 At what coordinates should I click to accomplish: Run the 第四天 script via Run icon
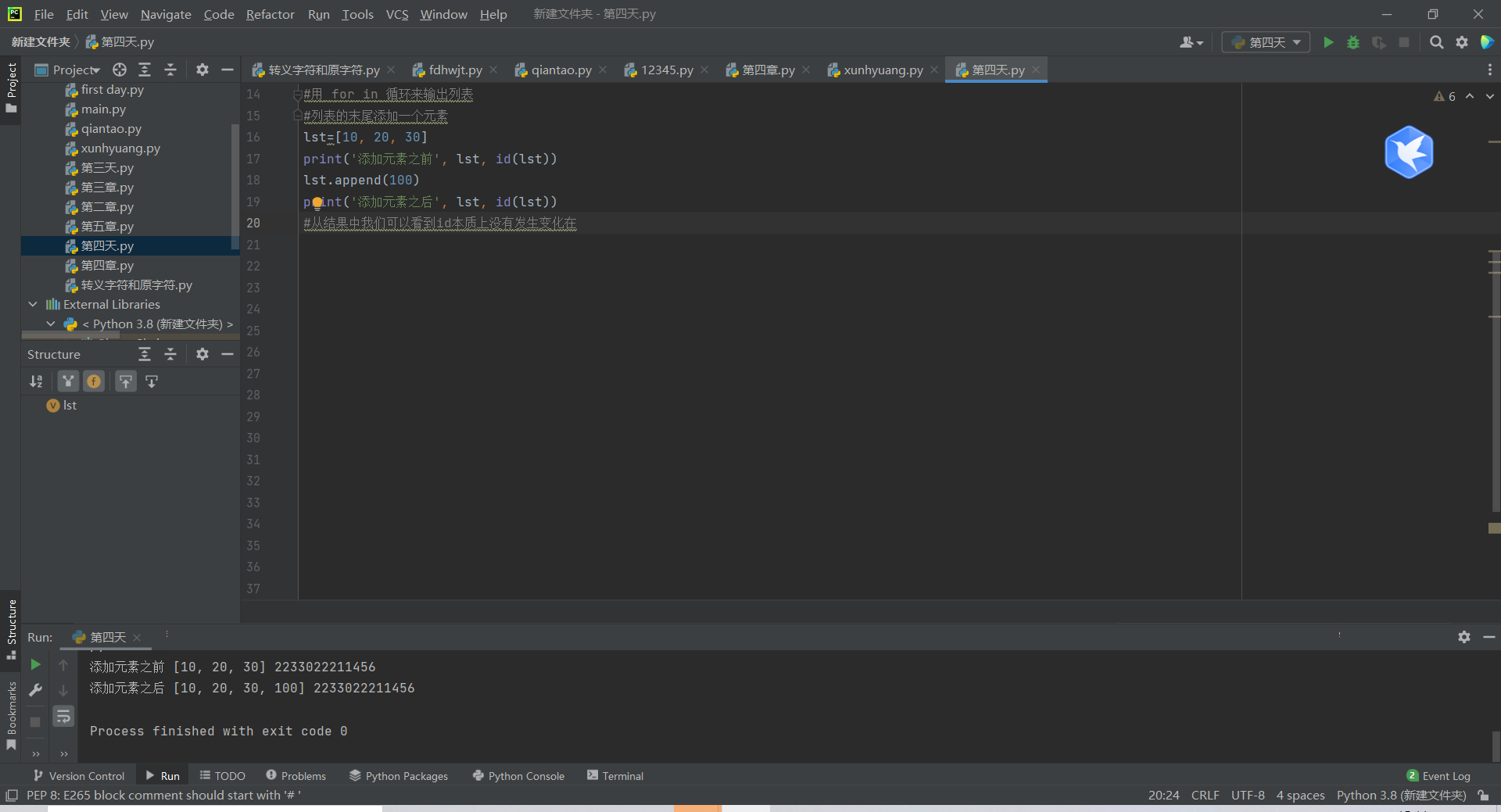tap(1328, 42)
